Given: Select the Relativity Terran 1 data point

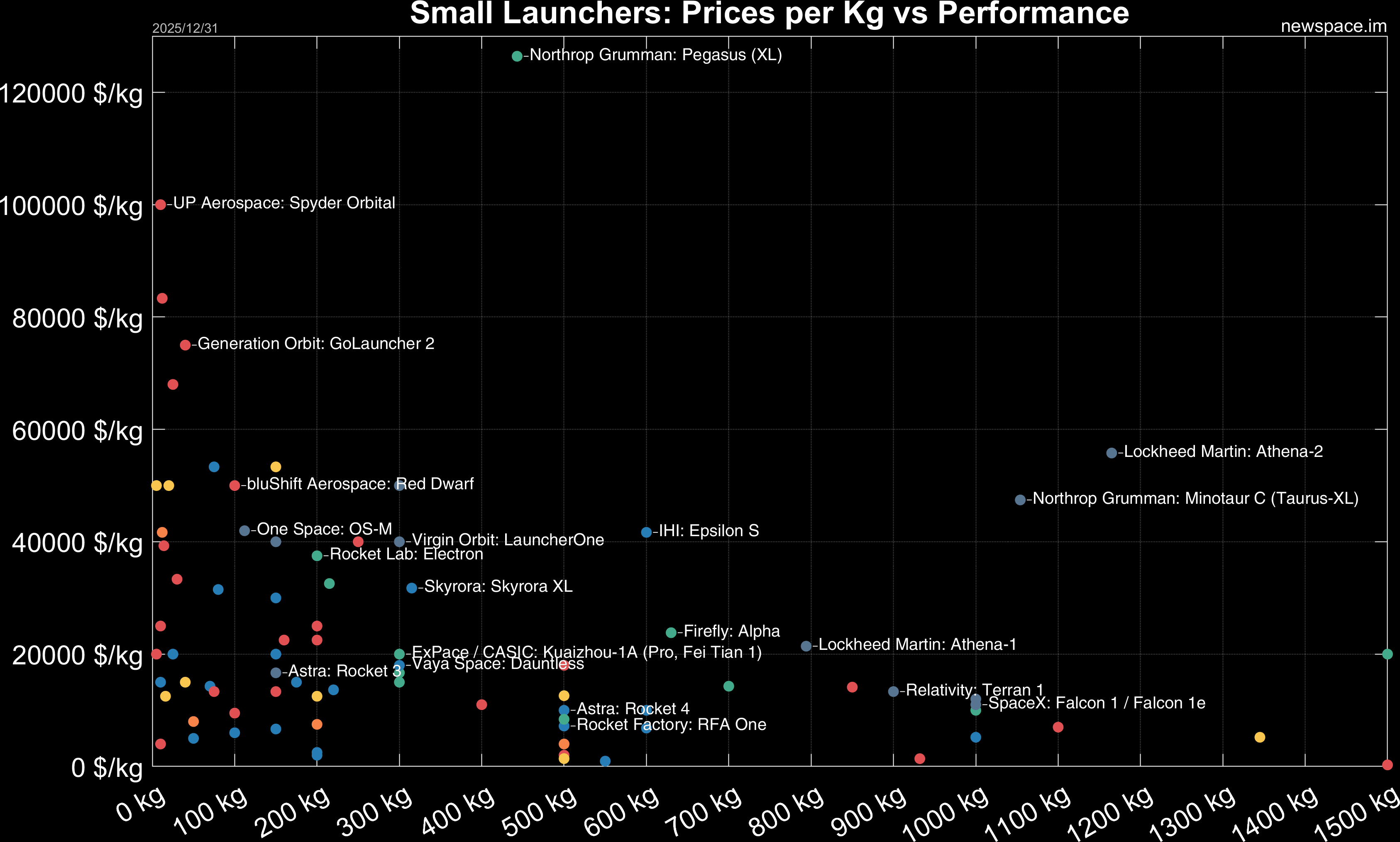Looking at the screenshot, I should pyautogui.click(x=893, y=692).
